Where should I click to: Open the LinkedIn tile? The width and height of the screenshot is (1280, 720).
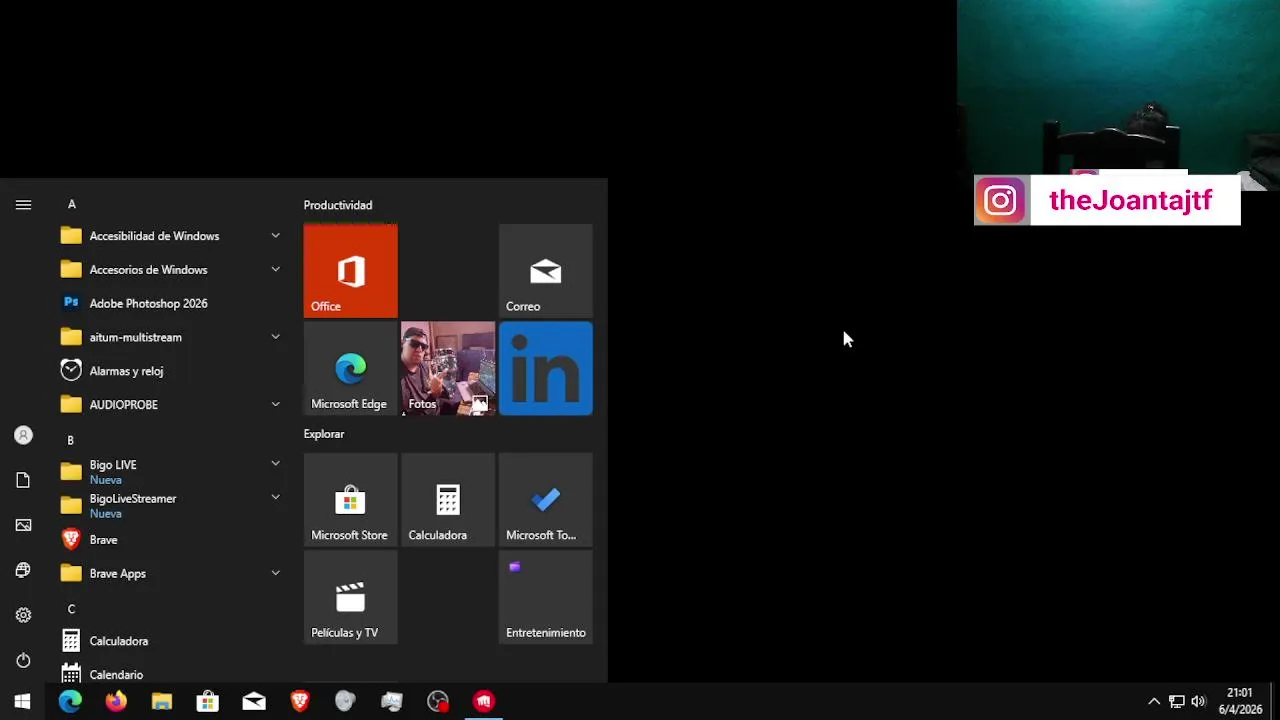coord(545,368)
